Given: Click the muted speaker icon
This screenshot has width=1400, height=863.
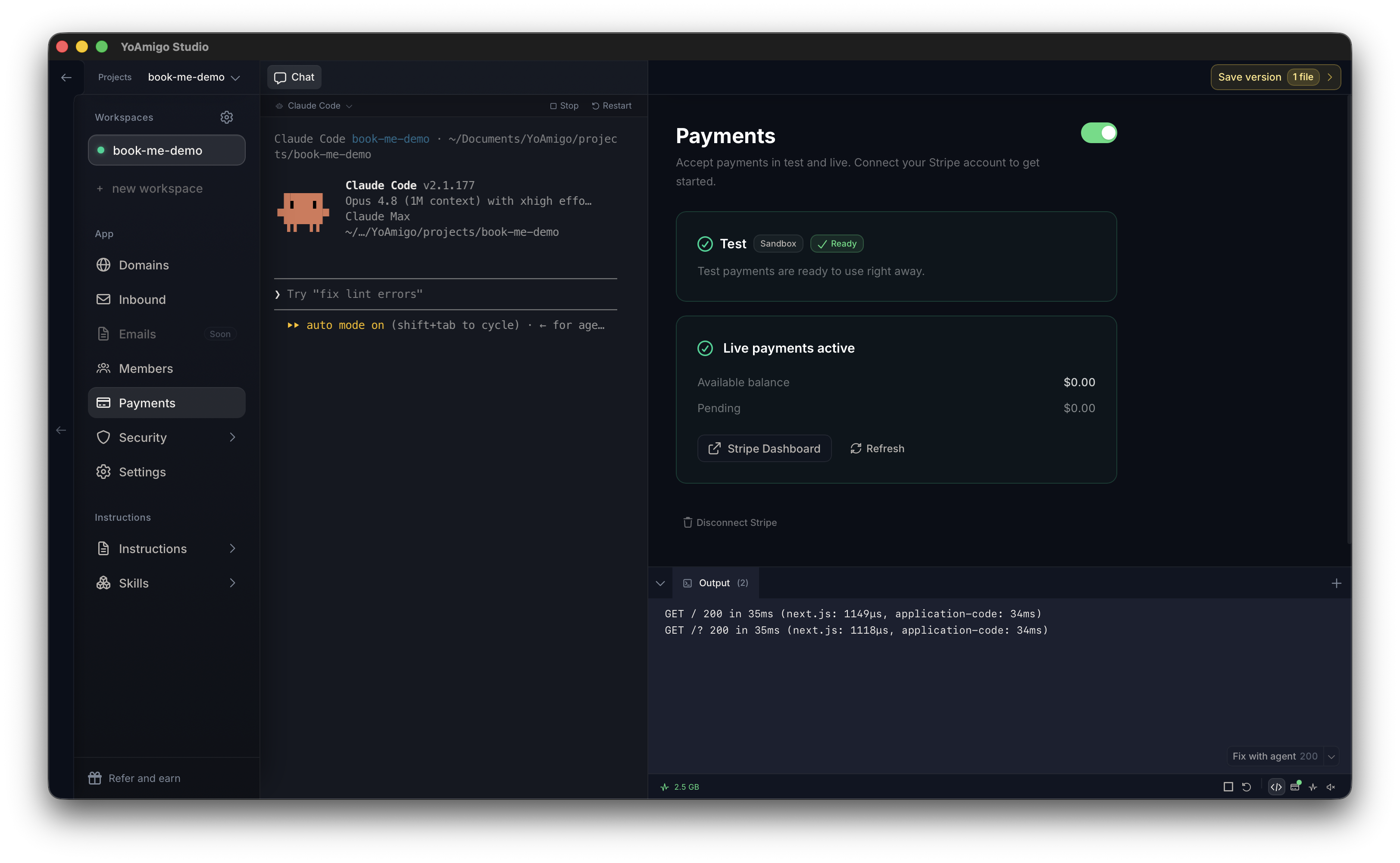Looking at the screenshot, I should tap(1330, 787).
